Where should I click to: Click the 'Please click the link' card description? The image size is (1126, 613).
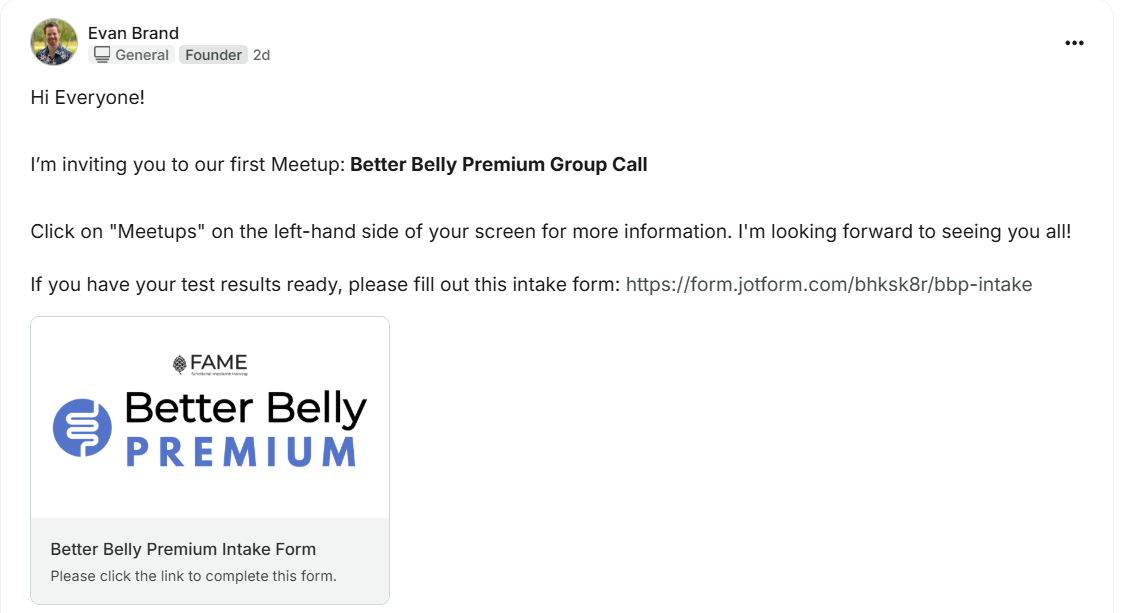click(193, 576)
